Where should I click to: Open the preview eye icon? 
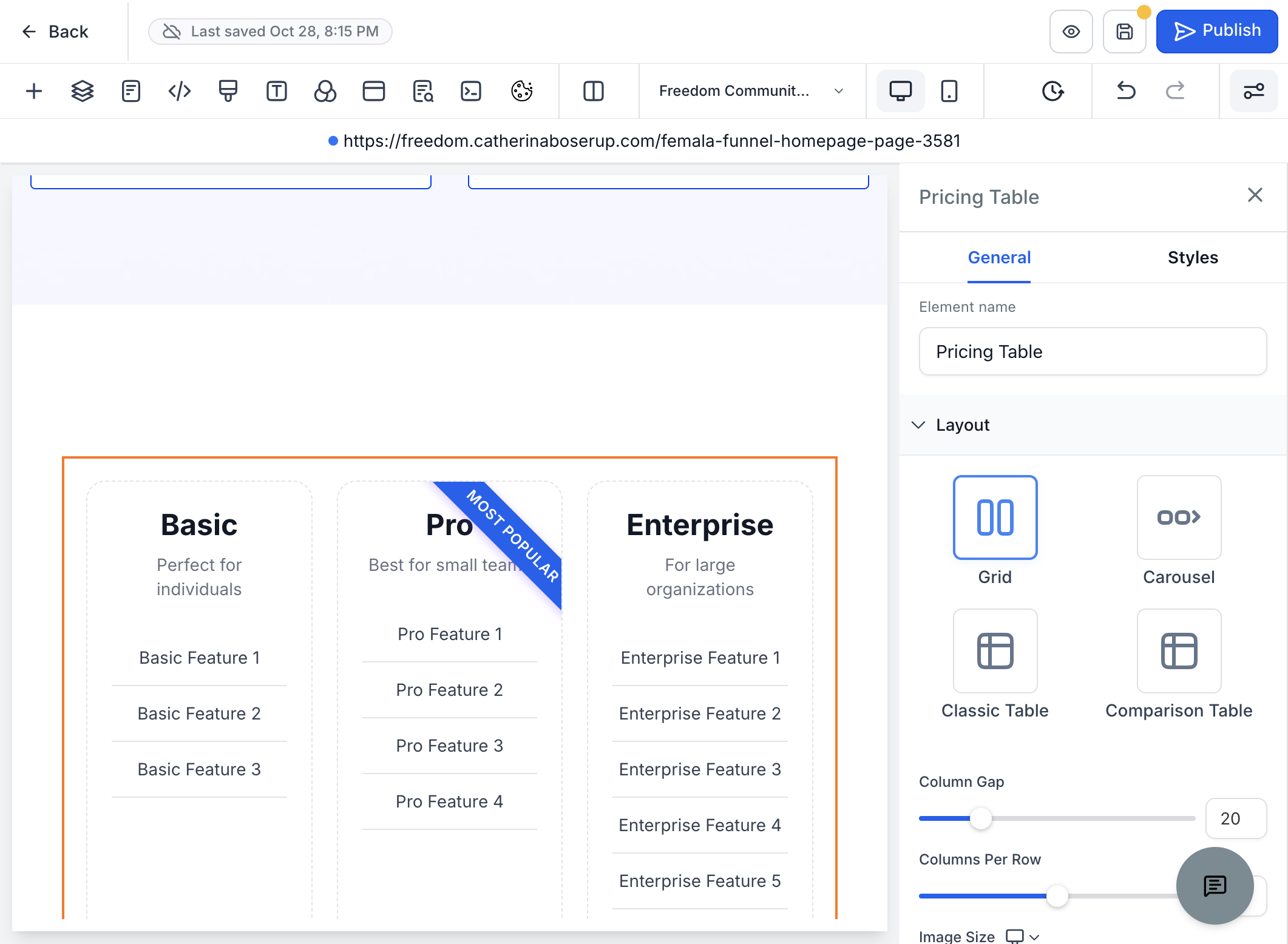click(x=1071, y=32)
